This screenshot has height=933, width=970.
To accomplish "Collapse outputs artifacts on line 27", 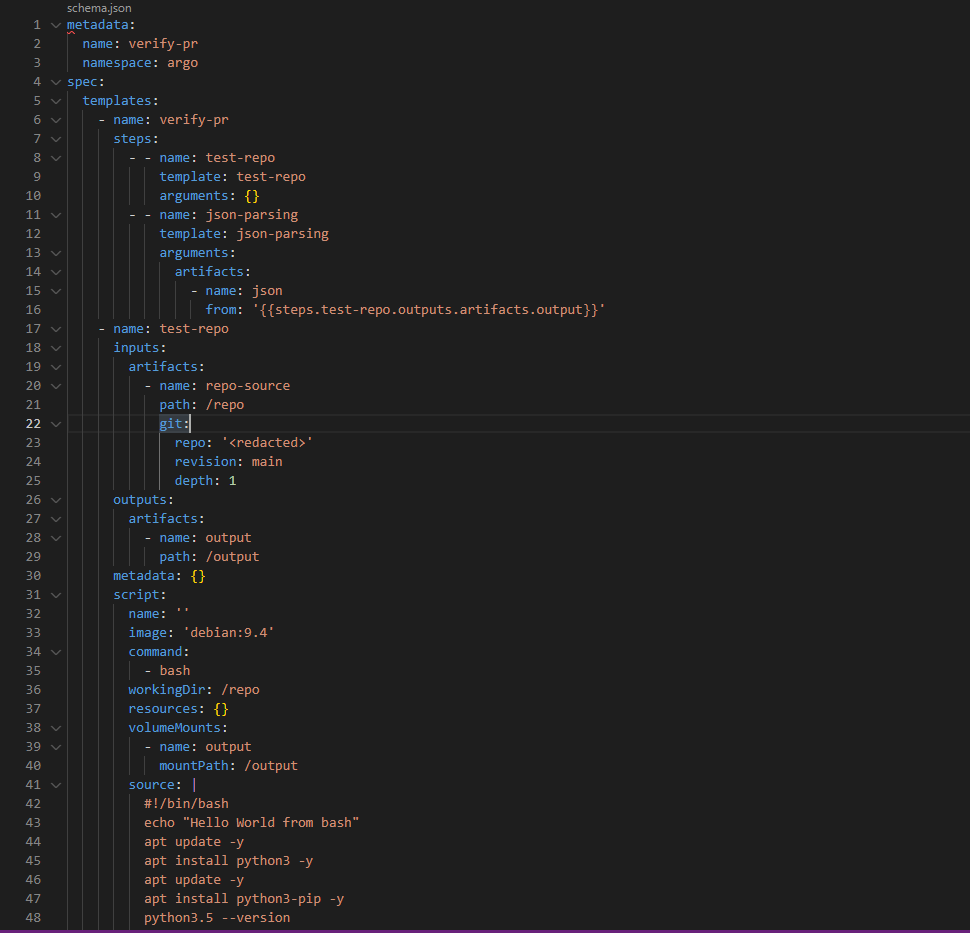I will (56, 519).
